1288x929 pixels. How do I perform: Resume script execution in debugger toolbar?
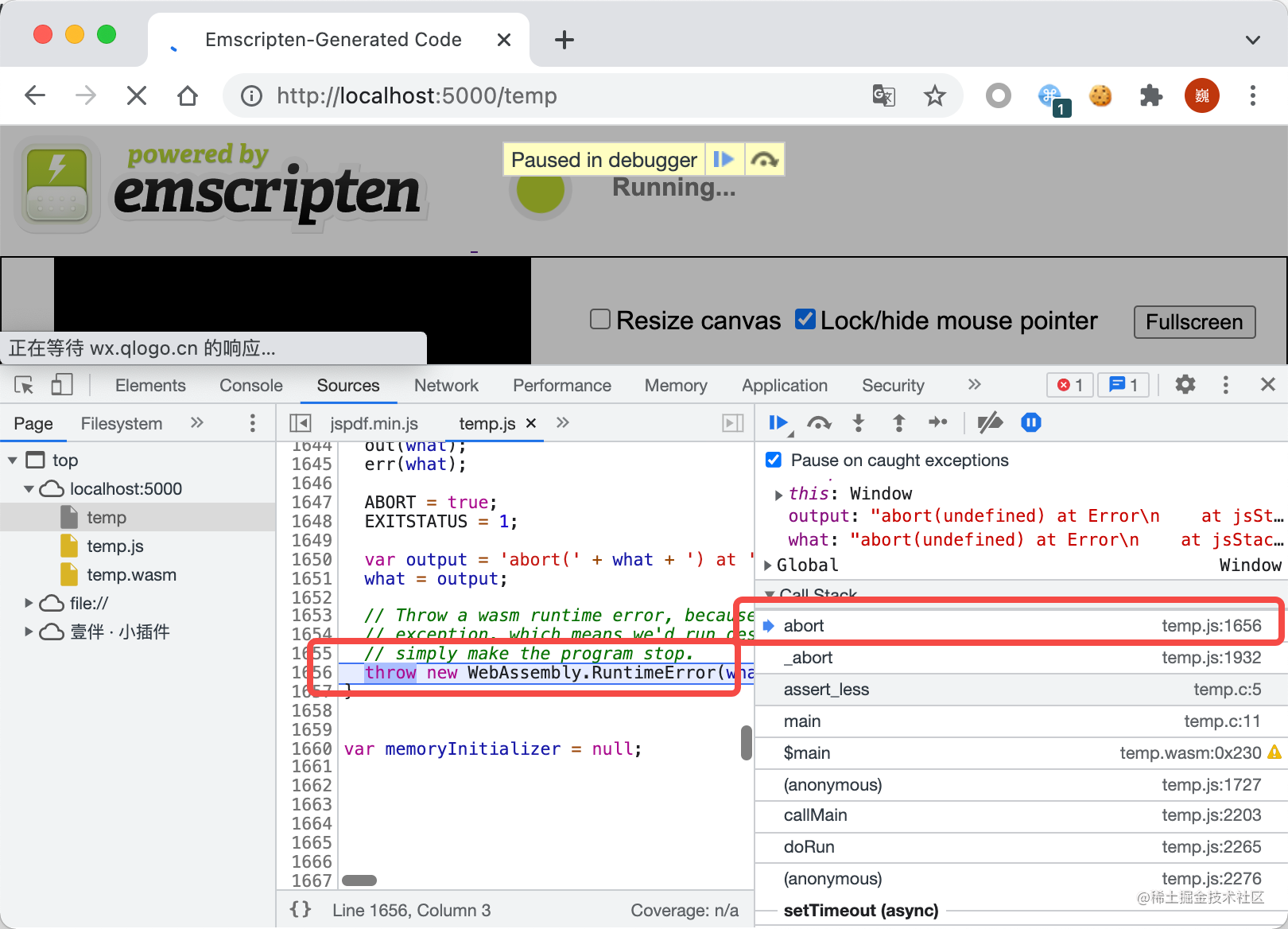point(779,423)
